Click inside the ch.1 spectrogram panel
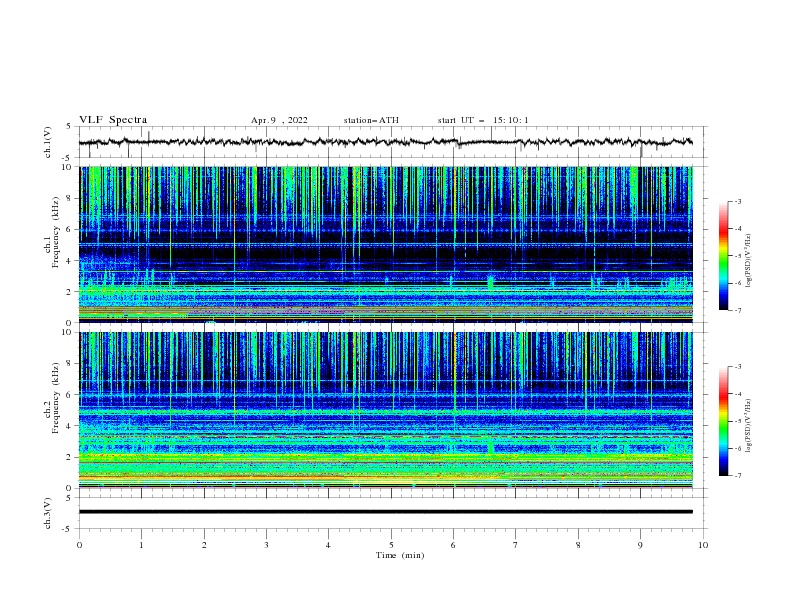This screenshot has height=612, width=792. [385, 244]
